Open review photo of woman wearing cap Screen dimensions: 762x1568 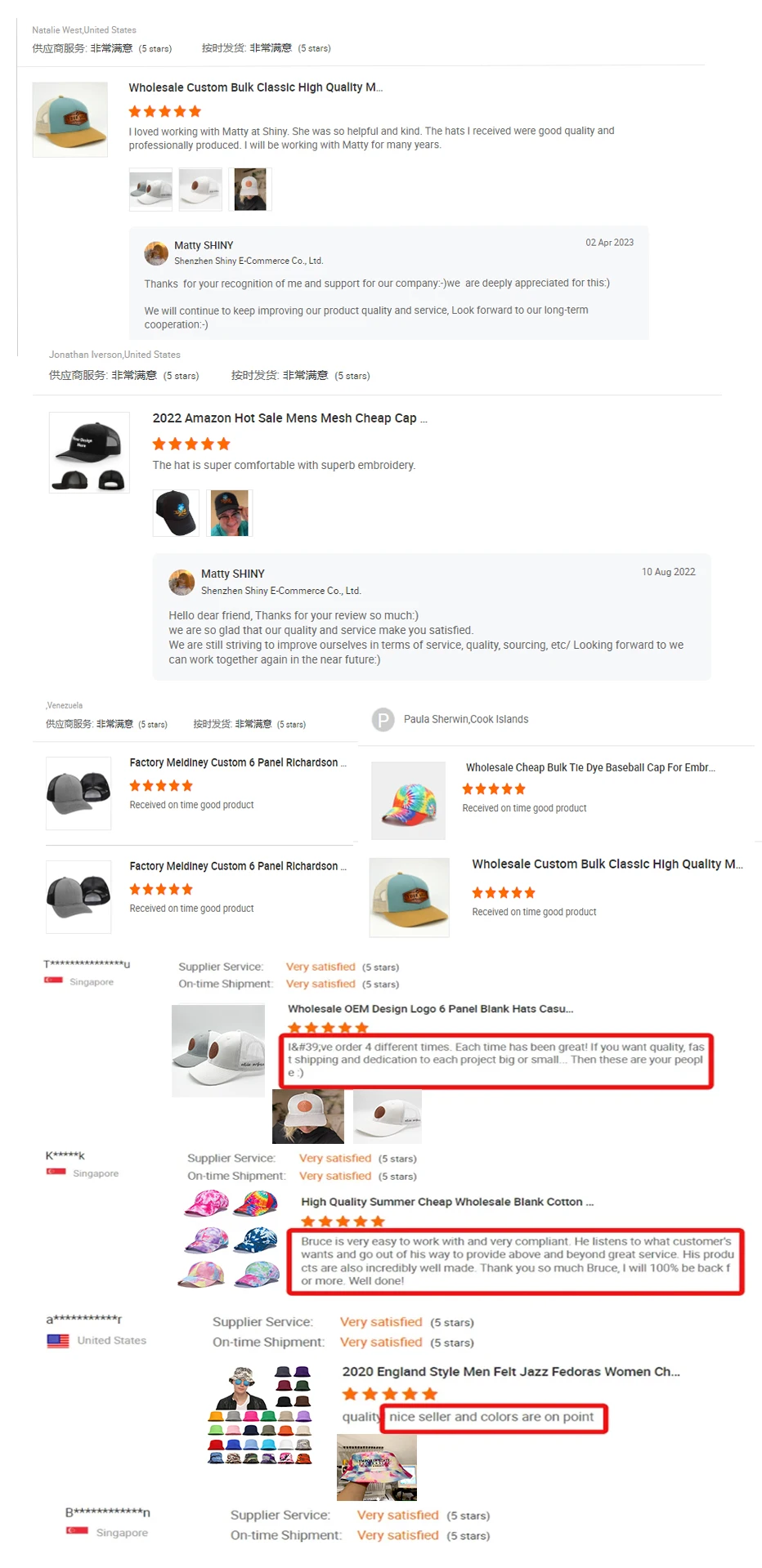[230, 513]
